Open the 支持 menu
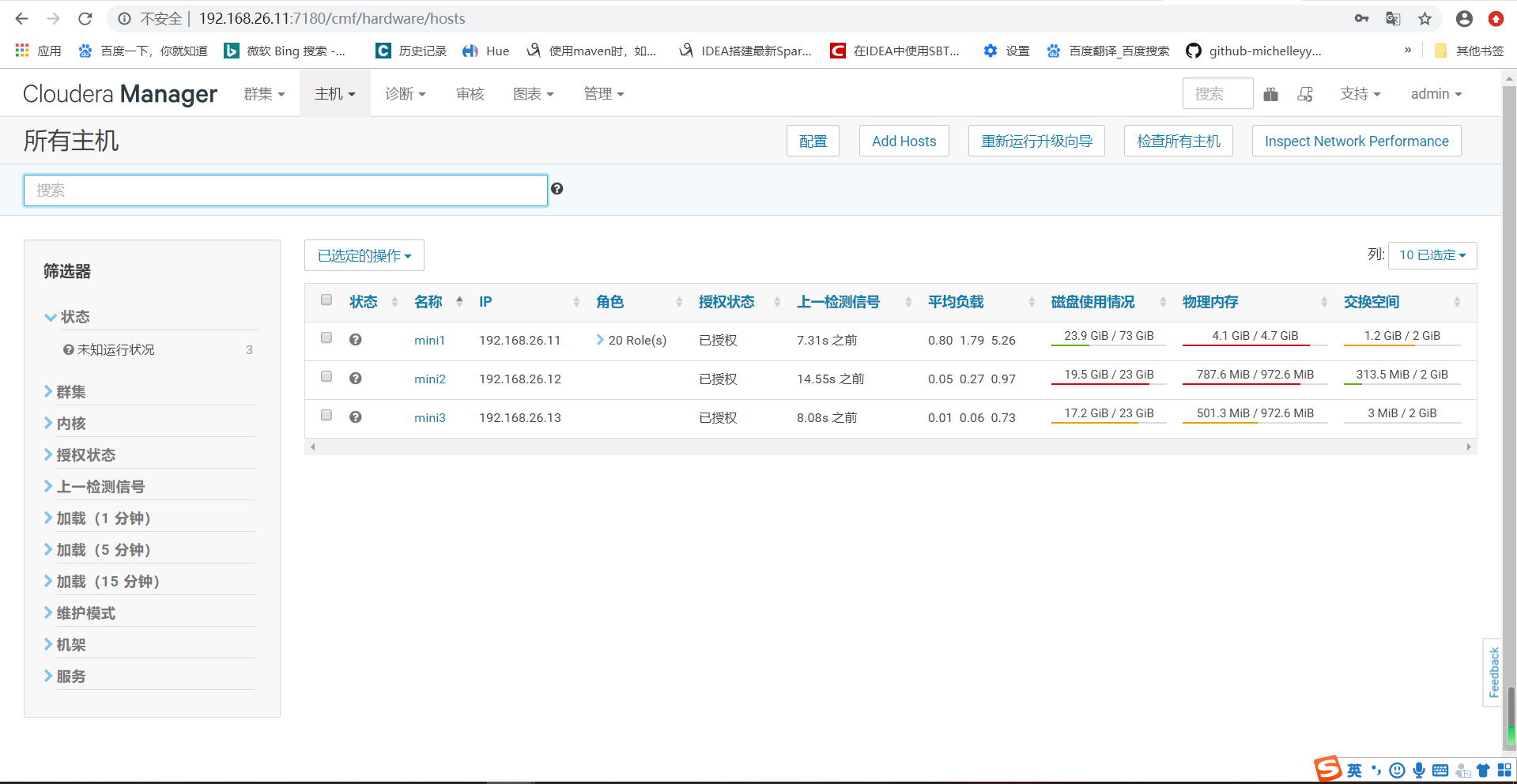The image size is (1517, 784). tap(1360, 94)
